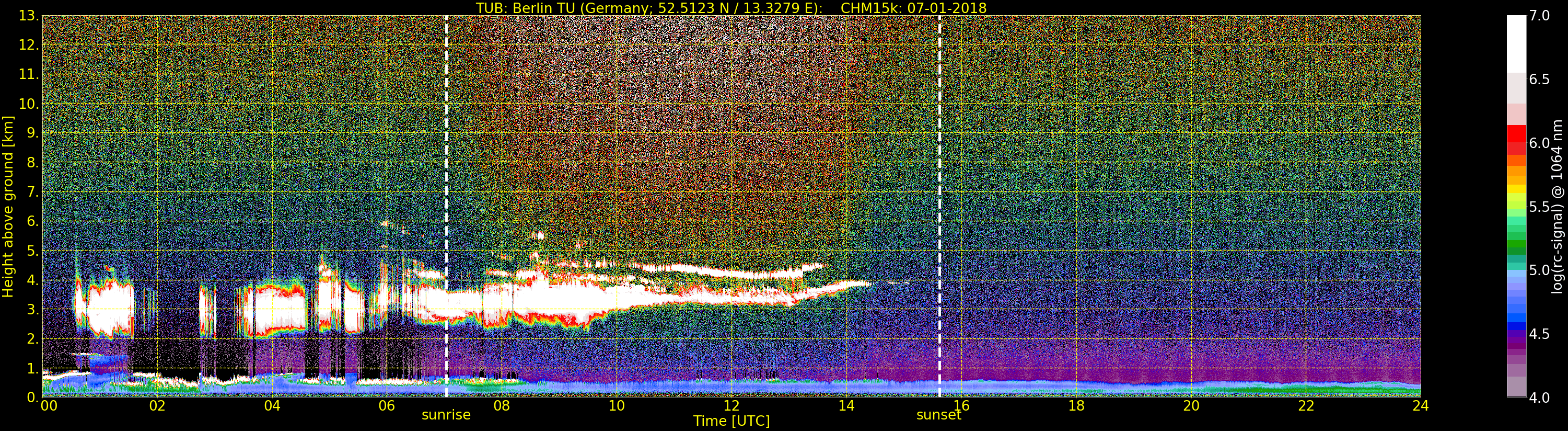Click the time axis tick label 12
Viewport: 1568px width, 431px height.
[731, 406]
